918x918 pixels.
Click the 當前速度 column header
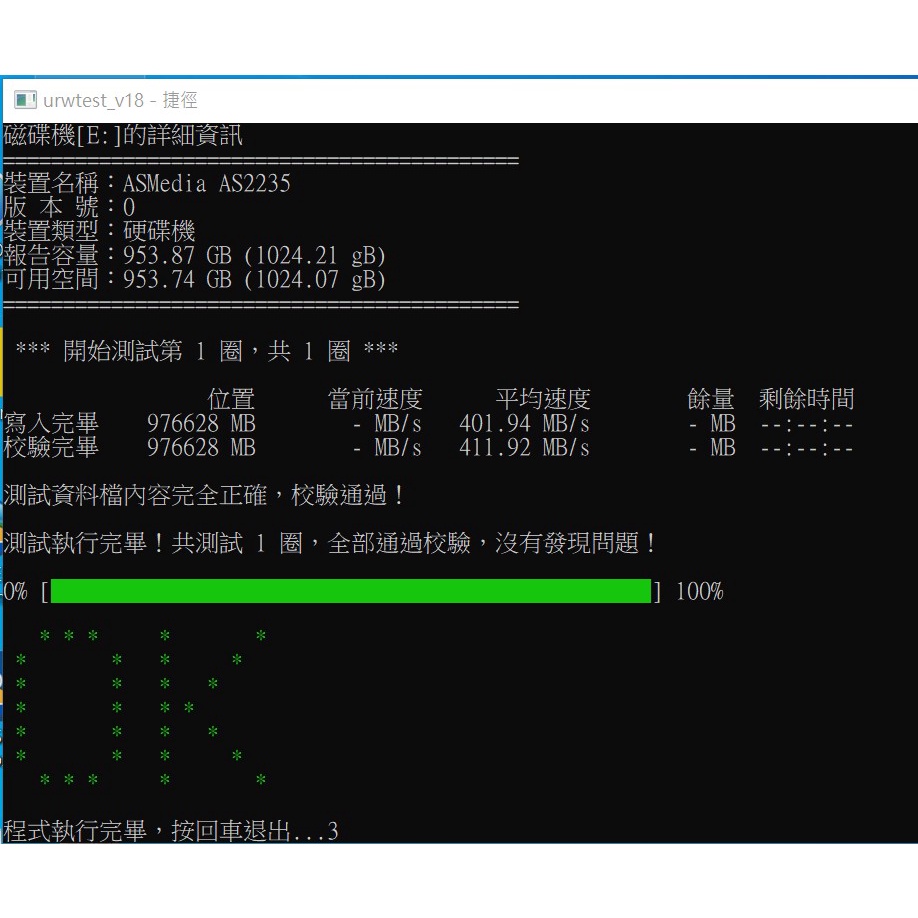coord(375,400)
